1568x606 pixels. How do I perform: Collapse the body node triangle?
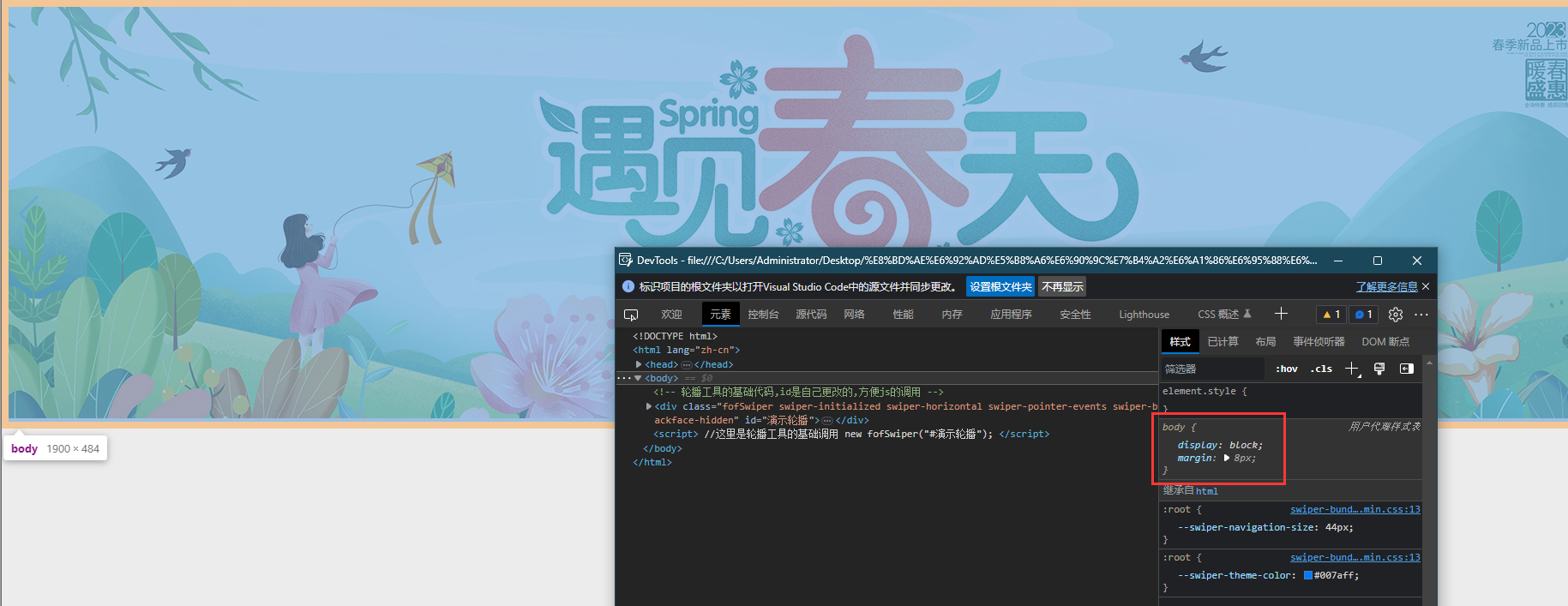[638, 378]
